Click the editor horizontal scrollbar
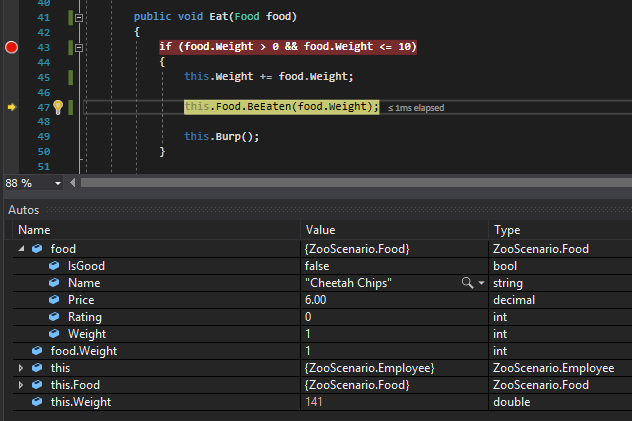The height and width of the screenshot is (421, 632). pyautogui.click(x=350, y=183)
